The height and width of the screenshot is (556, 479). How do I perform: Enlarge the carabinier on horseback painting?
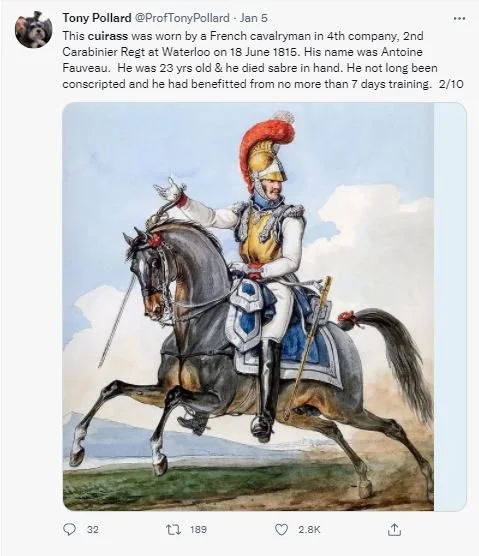(x=248, y=307)
